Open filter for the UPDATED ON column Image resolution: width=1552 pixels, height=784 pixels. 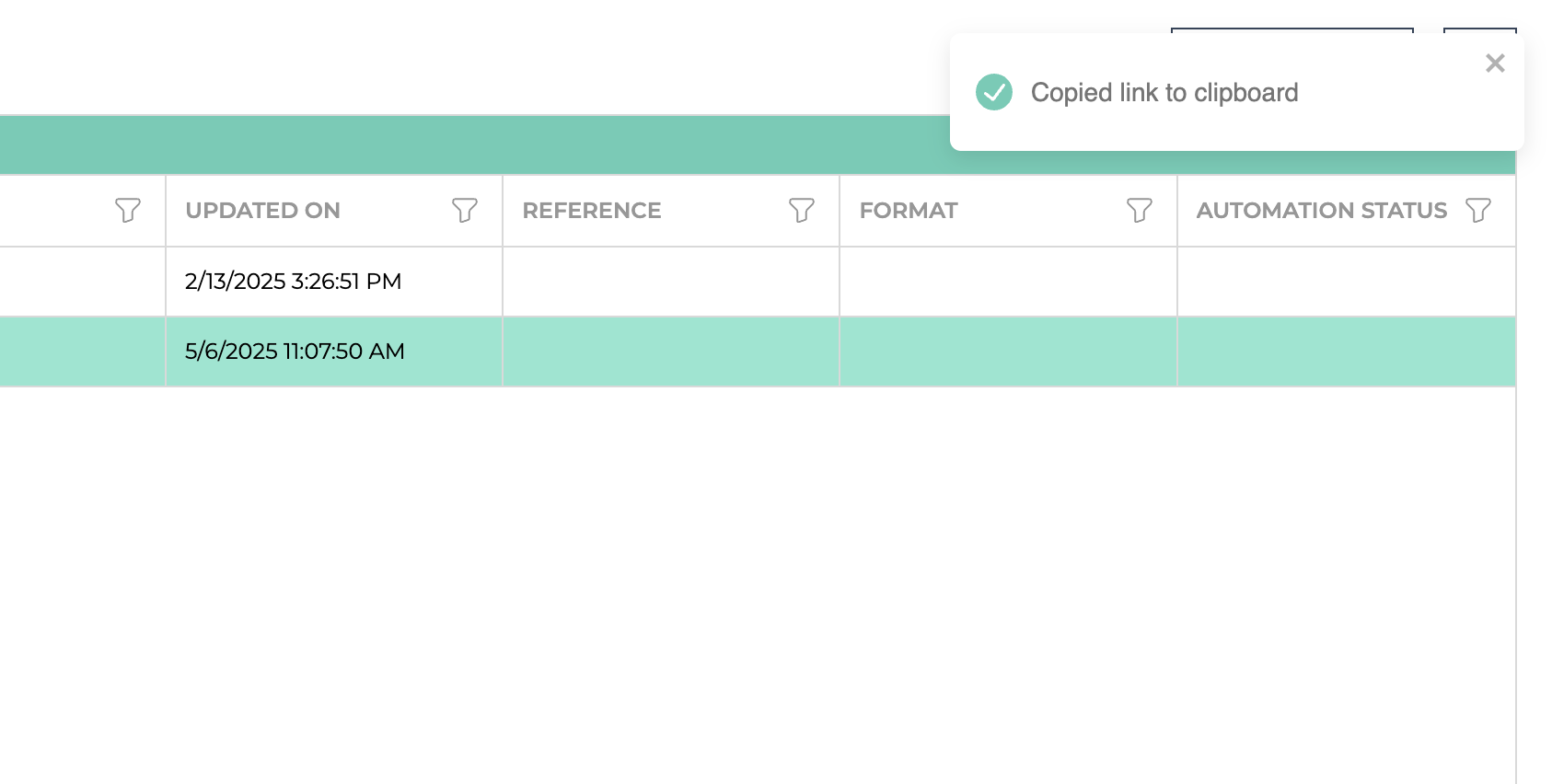coord(465,211)
